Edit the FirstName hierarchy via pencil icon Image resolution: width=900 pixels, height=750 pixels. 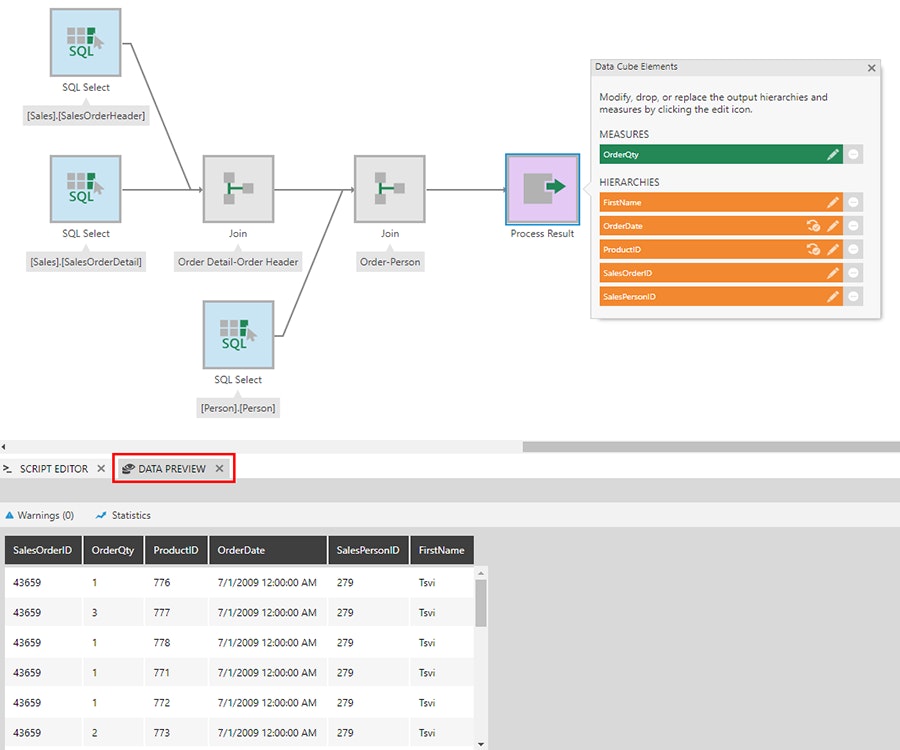tap(832, 203)
